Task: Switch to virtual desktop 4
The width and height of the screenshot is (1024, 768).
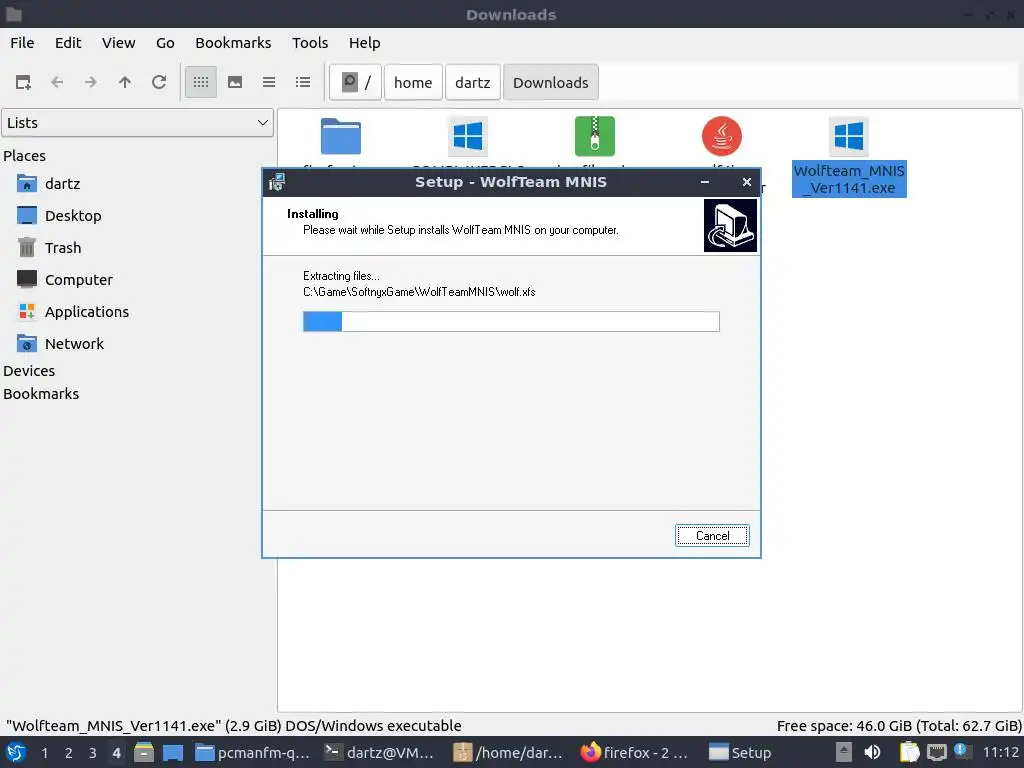Action: (x=116, y=753)
